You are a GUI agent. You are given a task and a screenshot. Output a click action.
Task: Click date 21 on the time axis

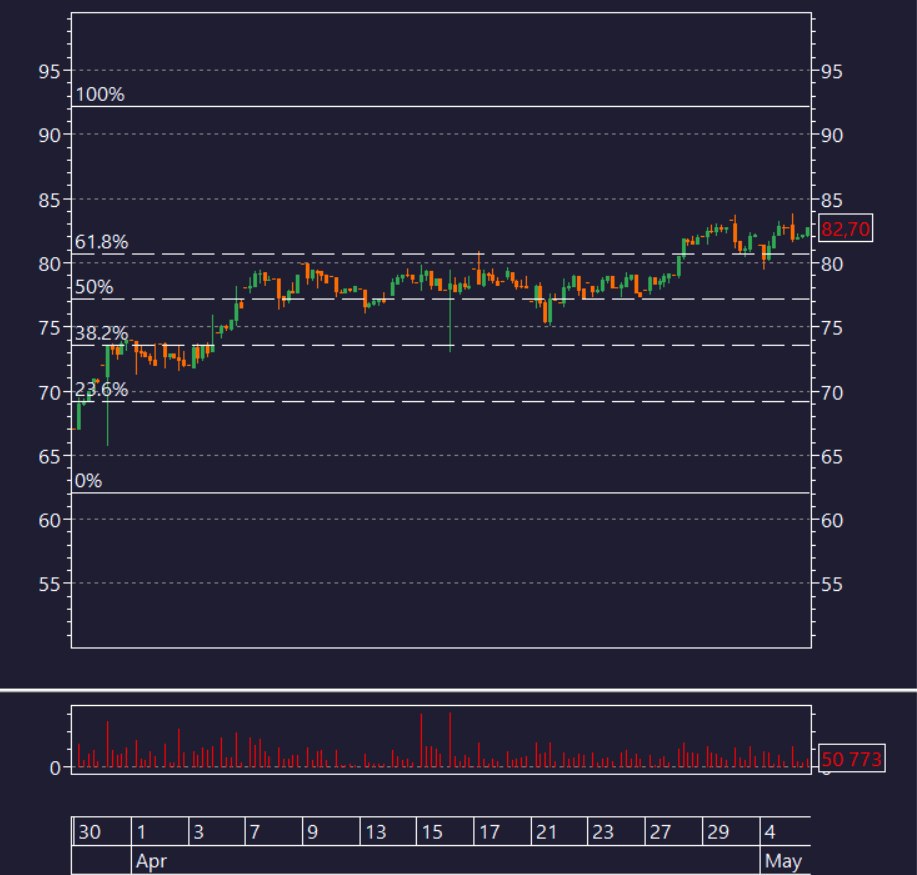pyautogui.click(x=546, y=832)
